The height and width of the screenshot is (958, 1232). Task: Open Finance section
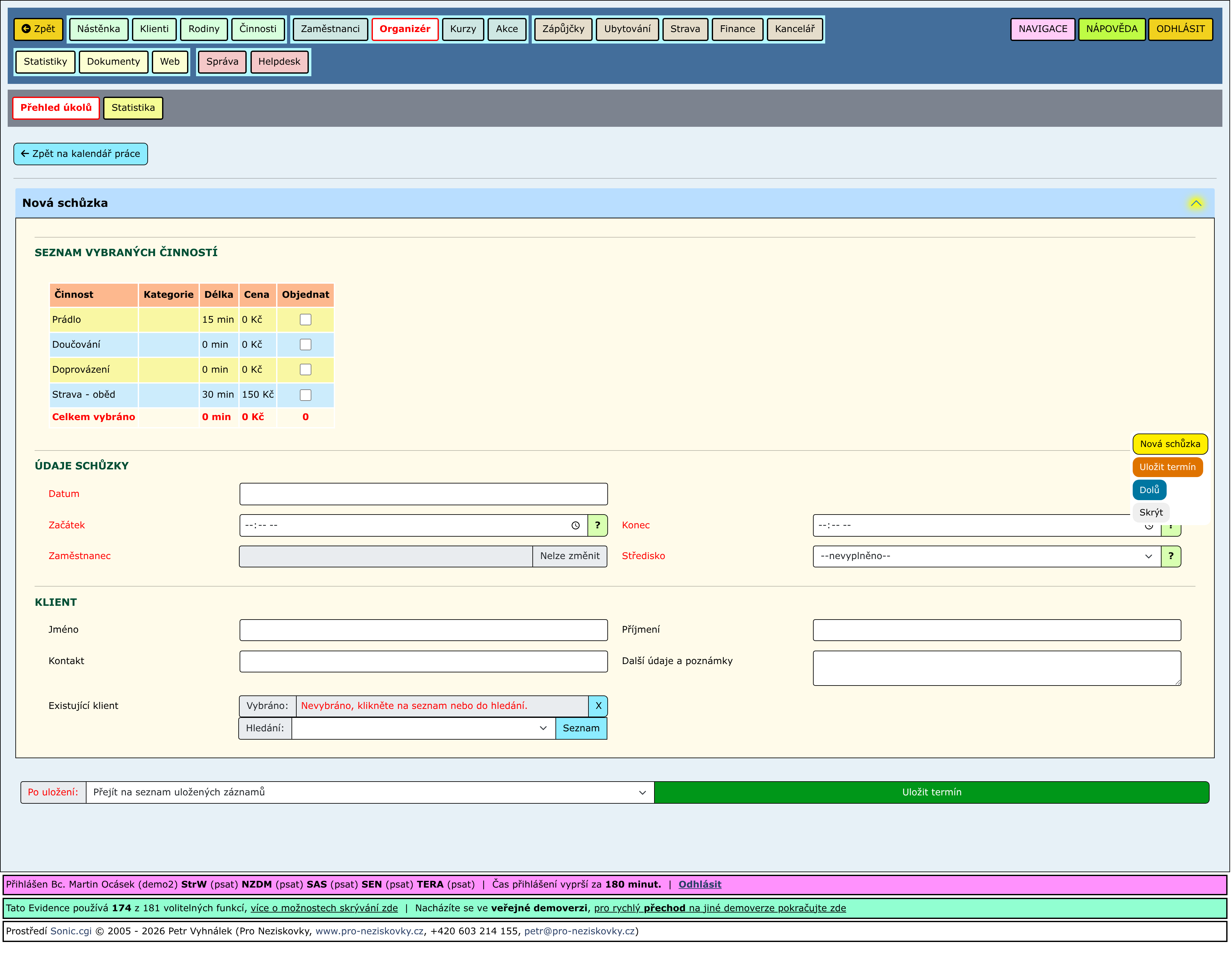pos(737,29)
